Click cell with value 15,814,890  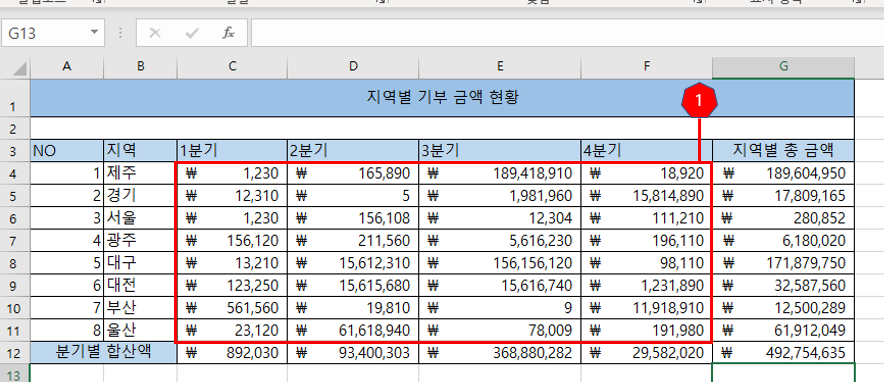tap(647, 196)
